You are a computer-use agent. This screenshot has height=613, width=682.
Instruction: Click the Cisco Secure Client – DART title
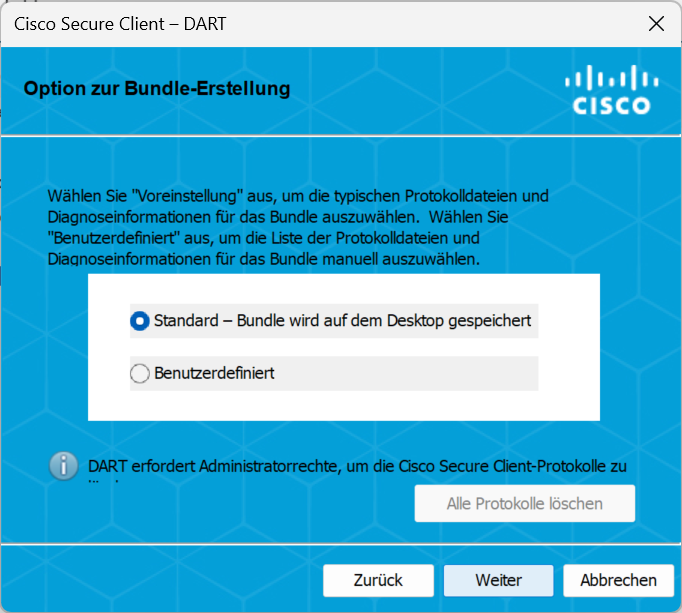[x=120, y=23]
